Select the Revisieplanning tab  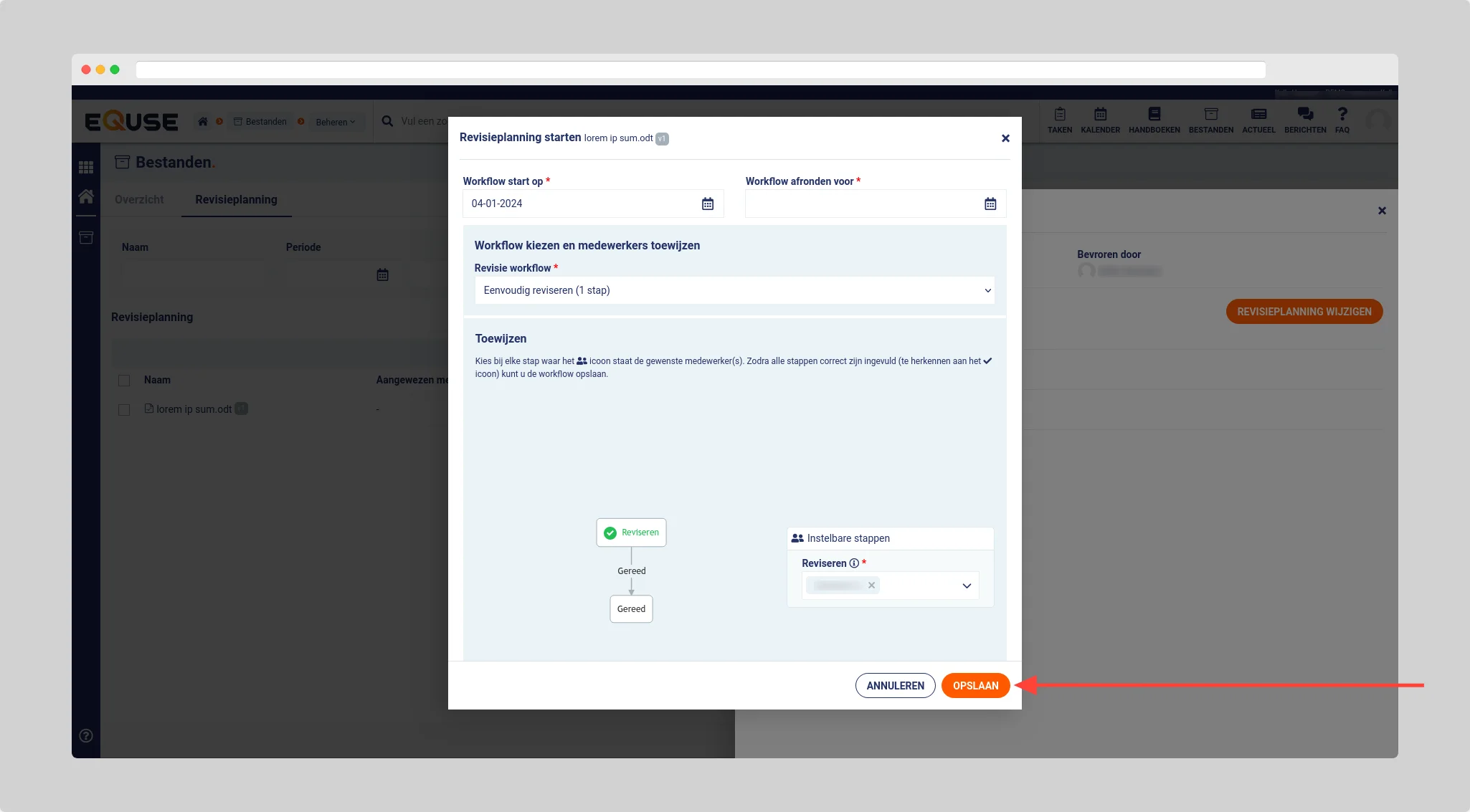tap(236, 200)
